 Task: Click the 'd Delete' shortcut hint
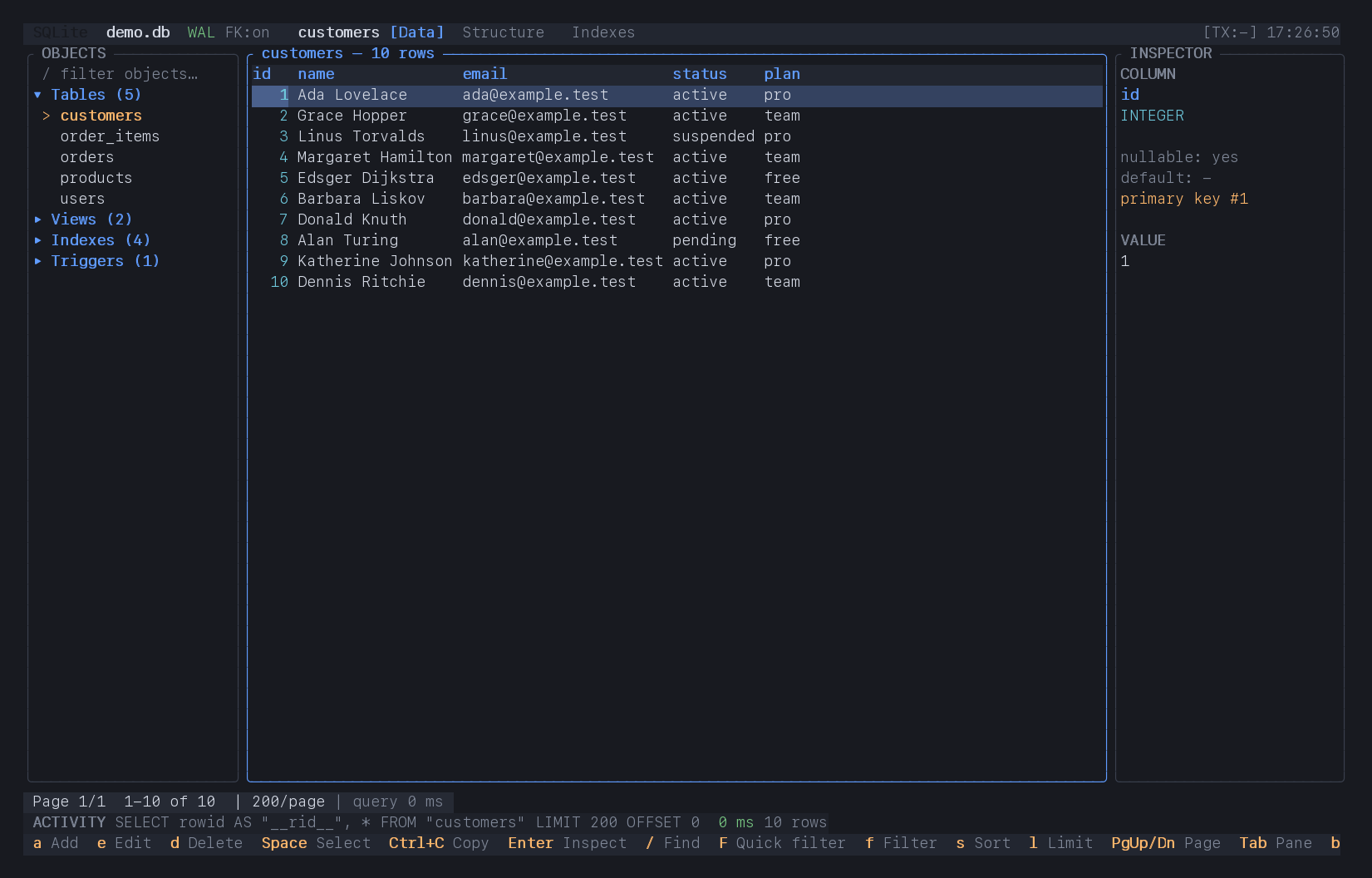(x=206, y=843)
